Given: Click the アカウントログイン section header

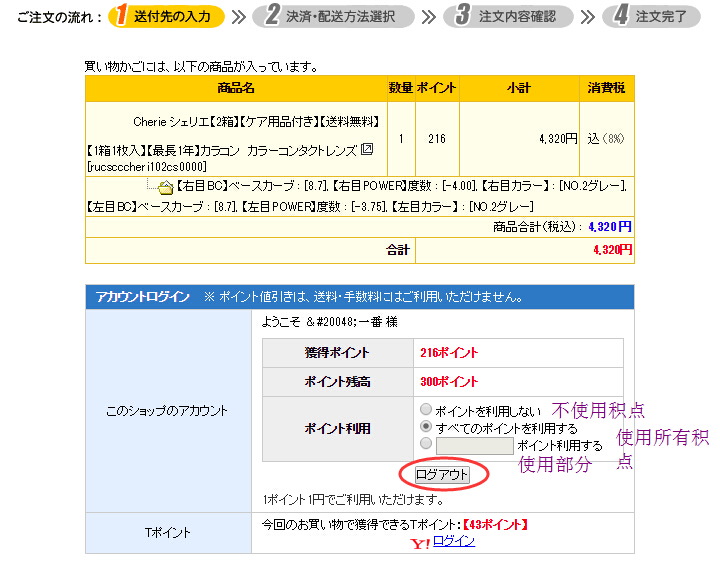Looking at the screenshot, I should (143, 297).
